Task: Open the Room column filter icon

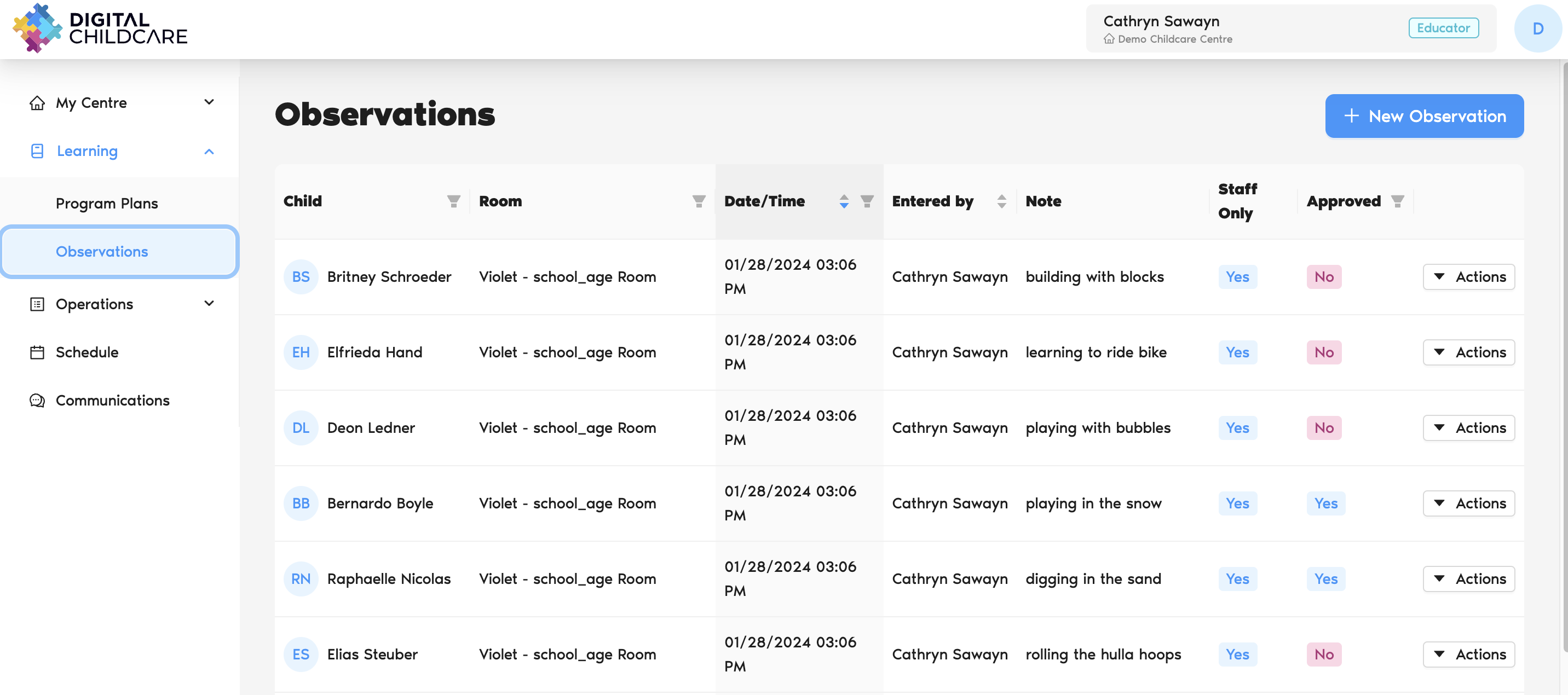Action: click(699, 201)
